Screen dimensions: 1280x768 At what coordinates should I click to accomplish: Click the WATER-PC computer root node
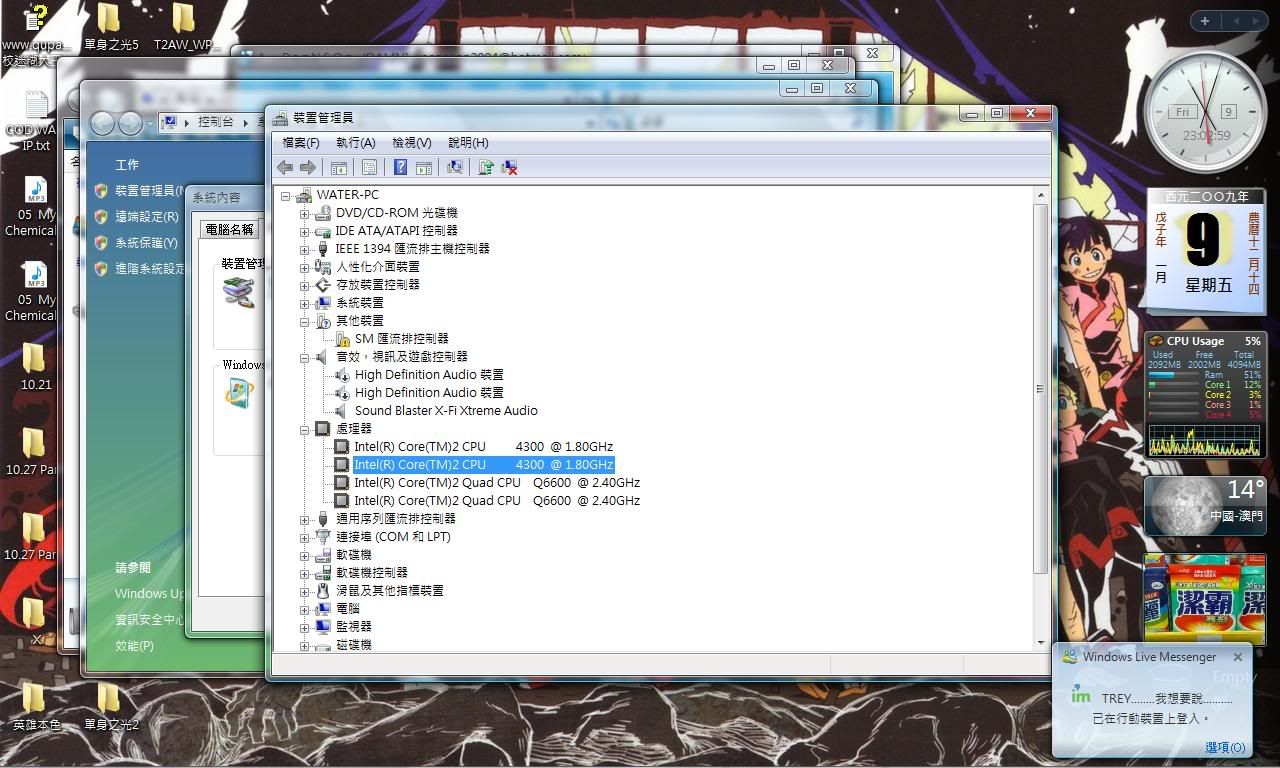[347, 195]
